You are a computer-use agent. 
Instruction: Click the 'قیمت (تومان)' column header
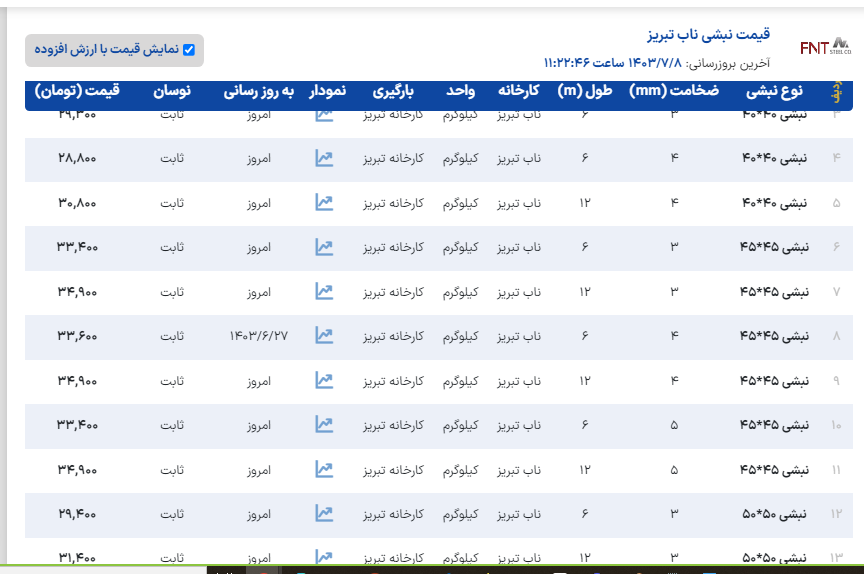[77, 91]
